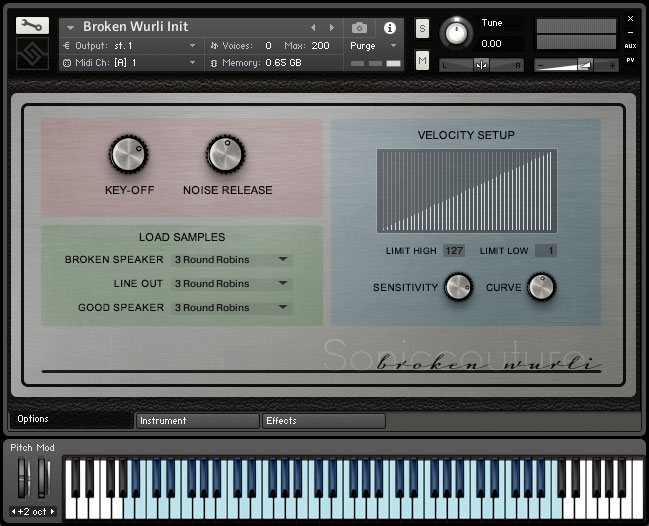
Task: Open BROKEN SPEAKER round robins dropdown
Action: click(x=232, y=260)
